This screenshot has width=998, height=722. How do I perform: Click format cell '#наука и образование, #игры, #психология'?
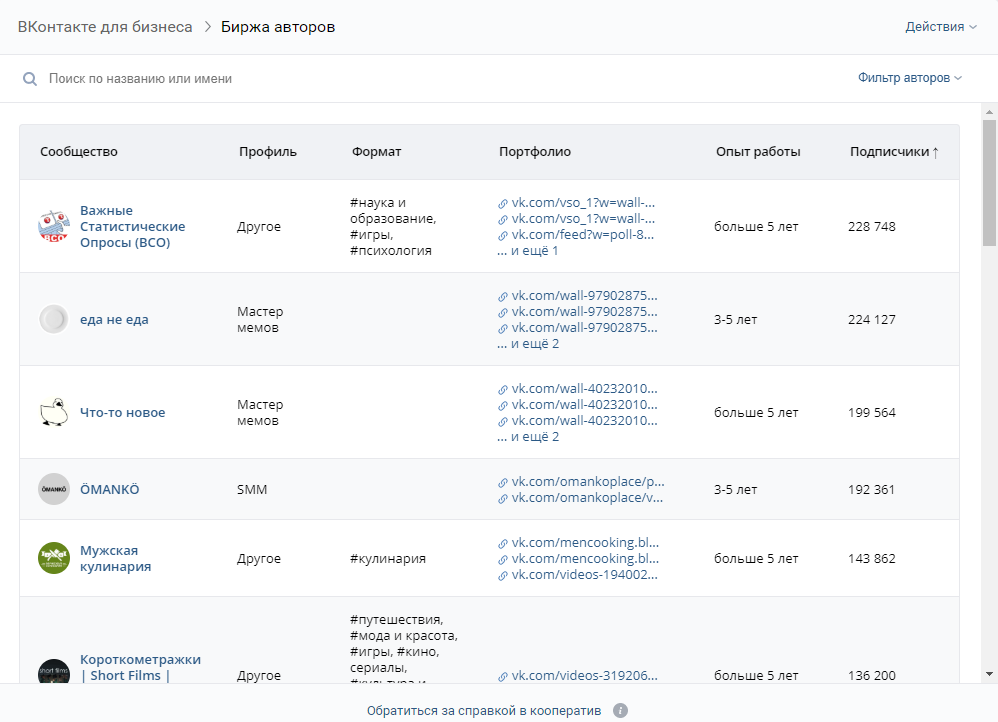pos(393,227)
